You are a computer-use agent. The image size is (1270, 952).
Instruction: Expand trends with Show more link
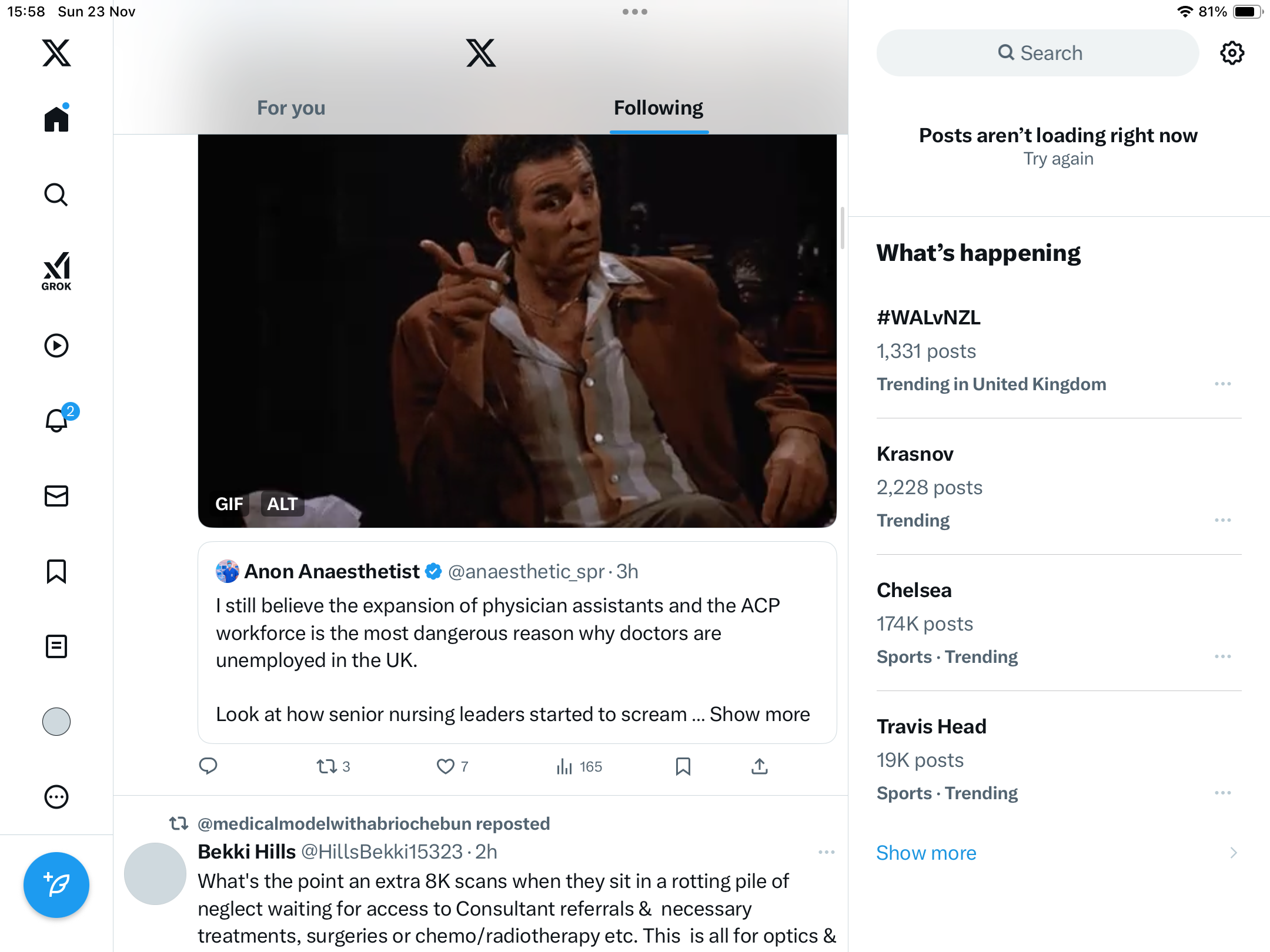coord(926,853)
